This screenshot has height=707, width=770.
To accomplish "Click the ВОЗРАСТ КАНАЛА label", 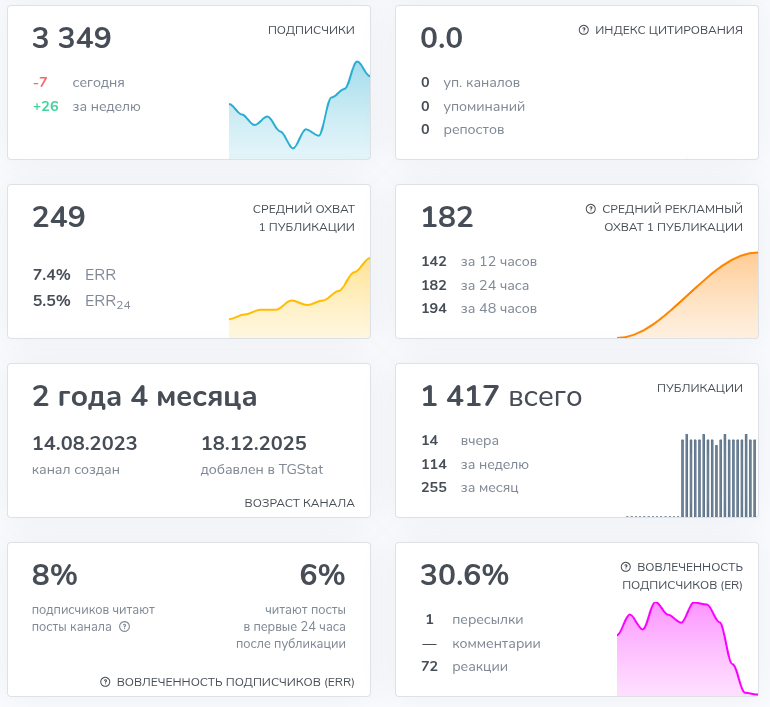I will [299, 503].
